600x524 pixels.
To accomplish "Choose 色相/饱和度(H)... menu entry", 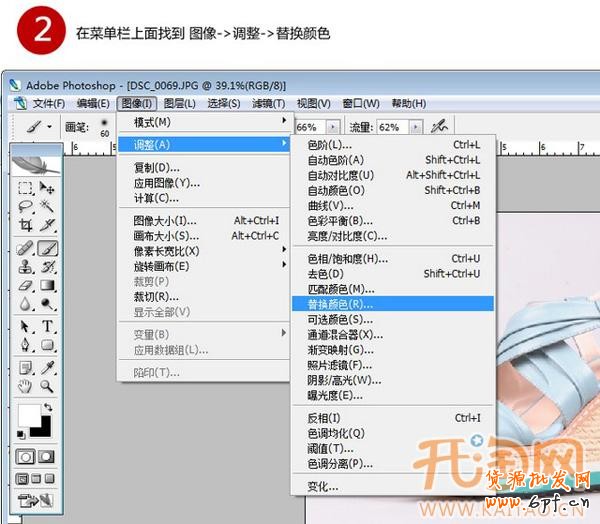I will tap(347, 259).
